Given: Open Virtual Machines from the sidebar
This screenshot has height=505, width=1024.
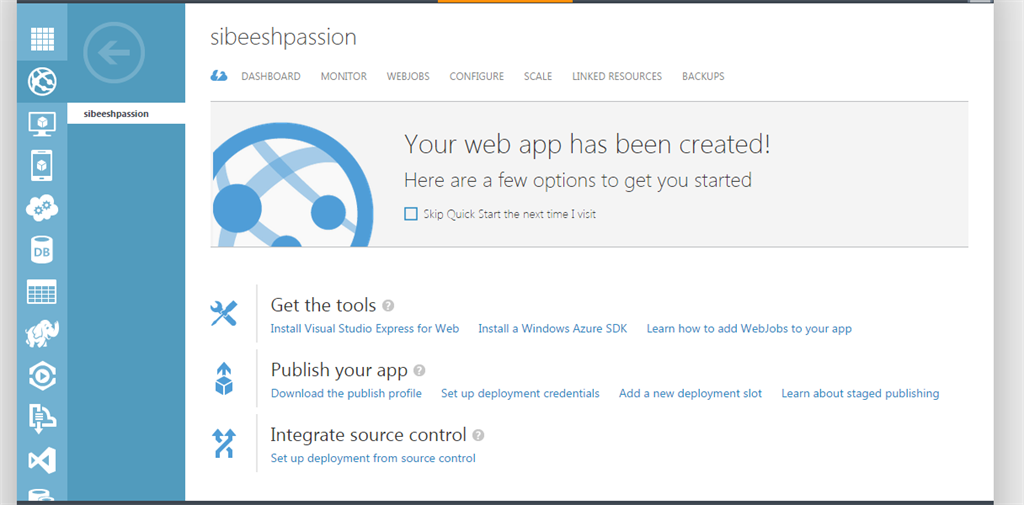Looking at the screenshot, I should coord(42,124).
